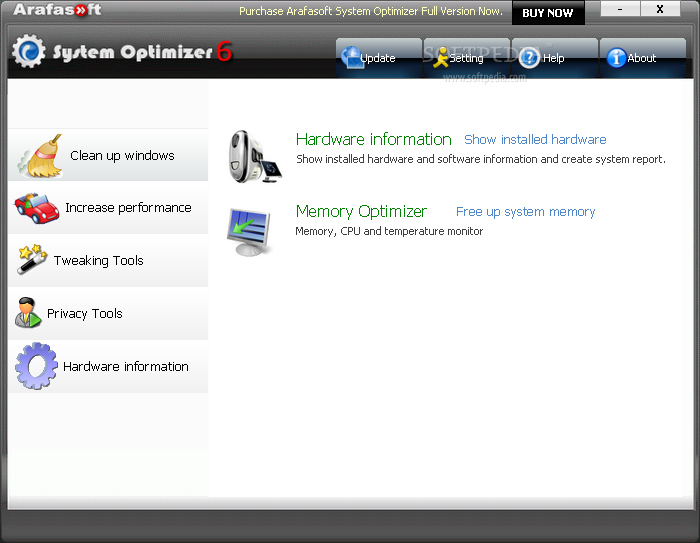Screen dimensions: 700x543
Task: Click the blue gear Hardware information icon
Action: click(36, 366)
